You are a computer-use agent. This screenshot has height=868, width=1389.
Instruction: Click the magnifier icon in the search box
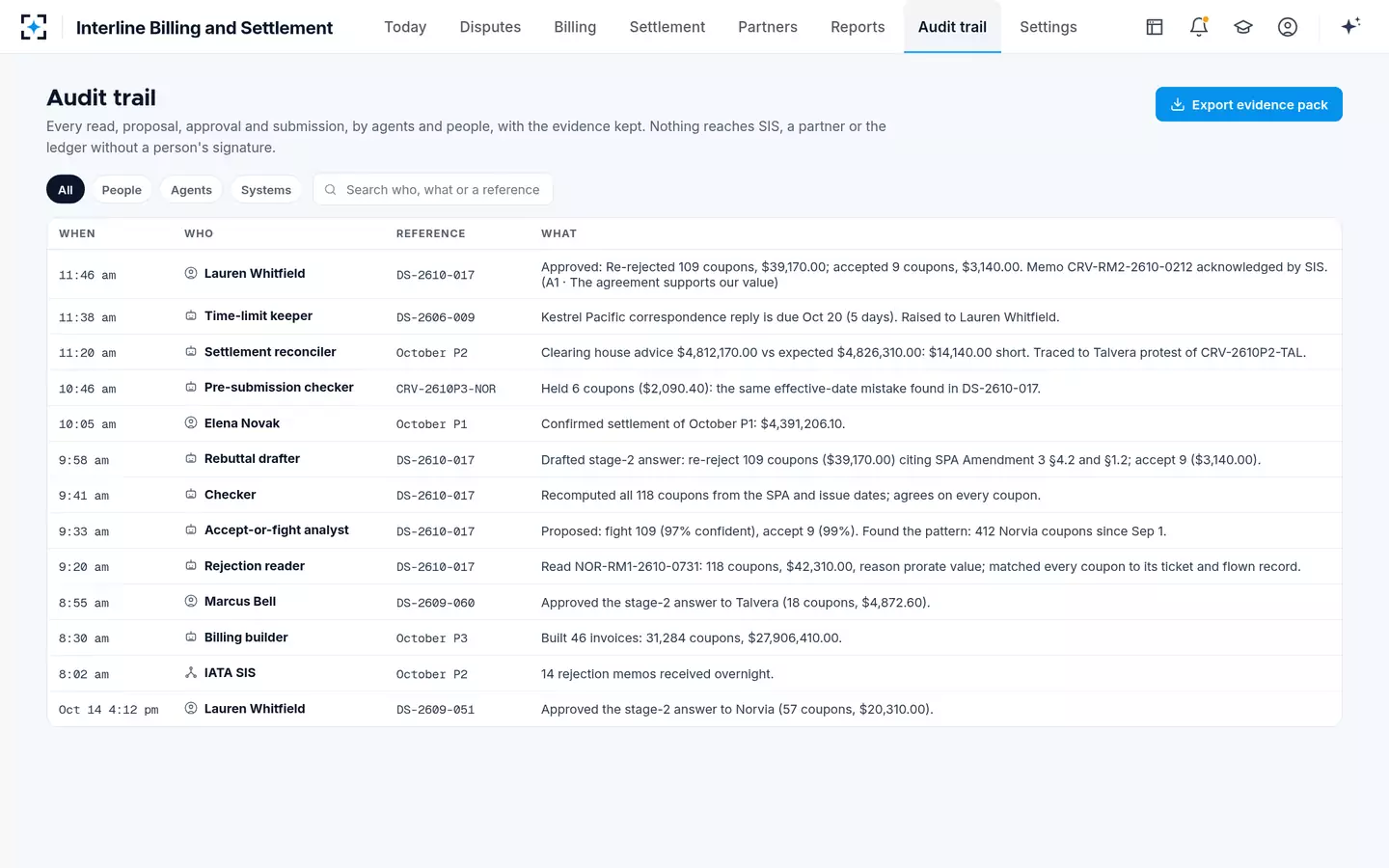click(x=330, y=190)
